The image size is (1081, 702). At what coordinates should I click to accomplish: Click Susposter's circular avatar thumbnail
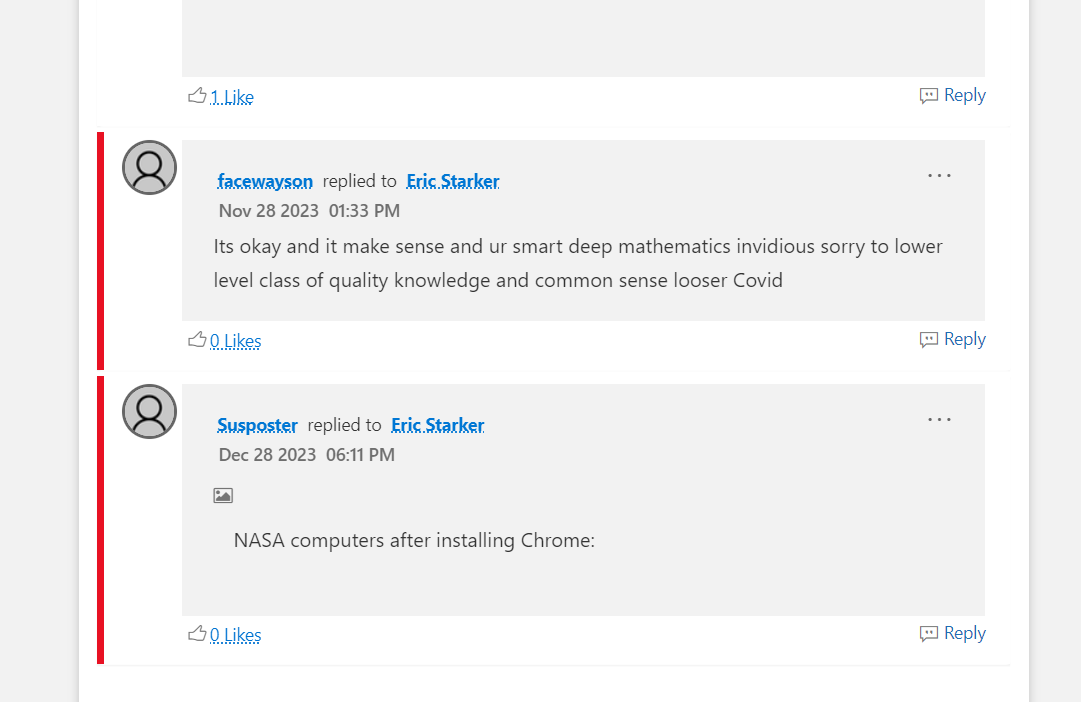point(148,411)
